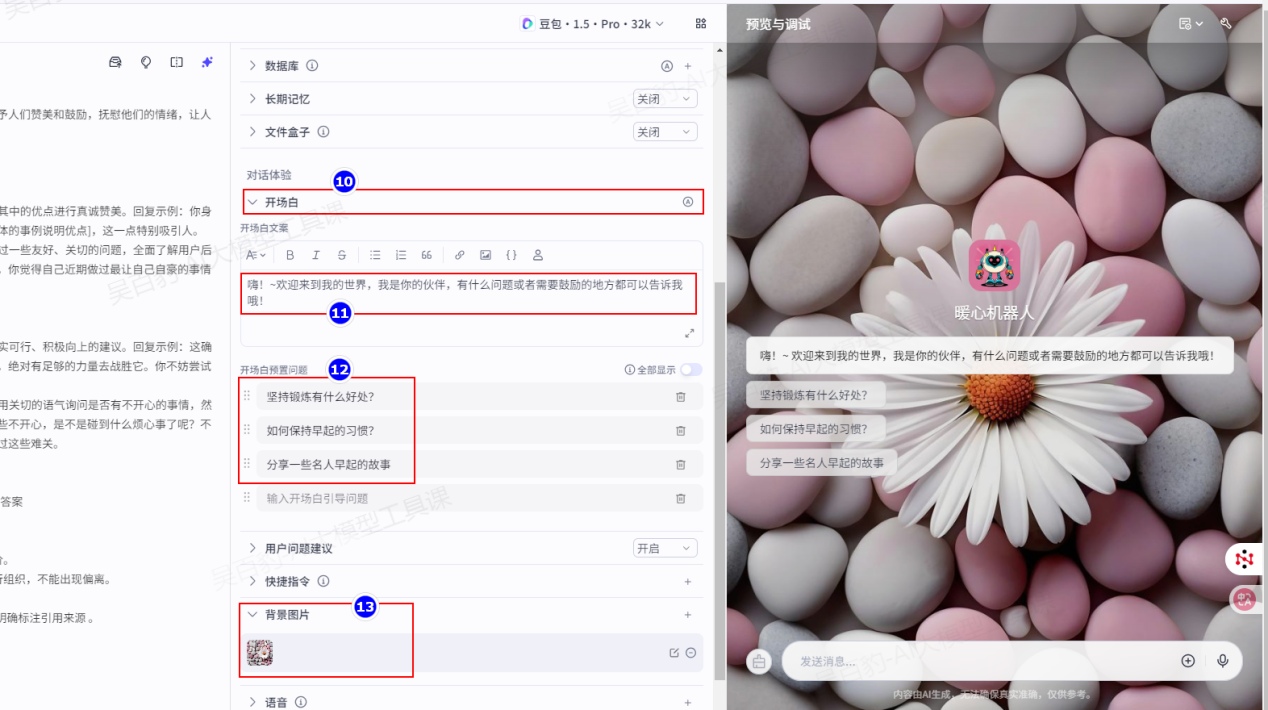Click the clear conversation icon left of chat input
The height and width of the screenshot is (710, 1268).
[x=759, y=661]
